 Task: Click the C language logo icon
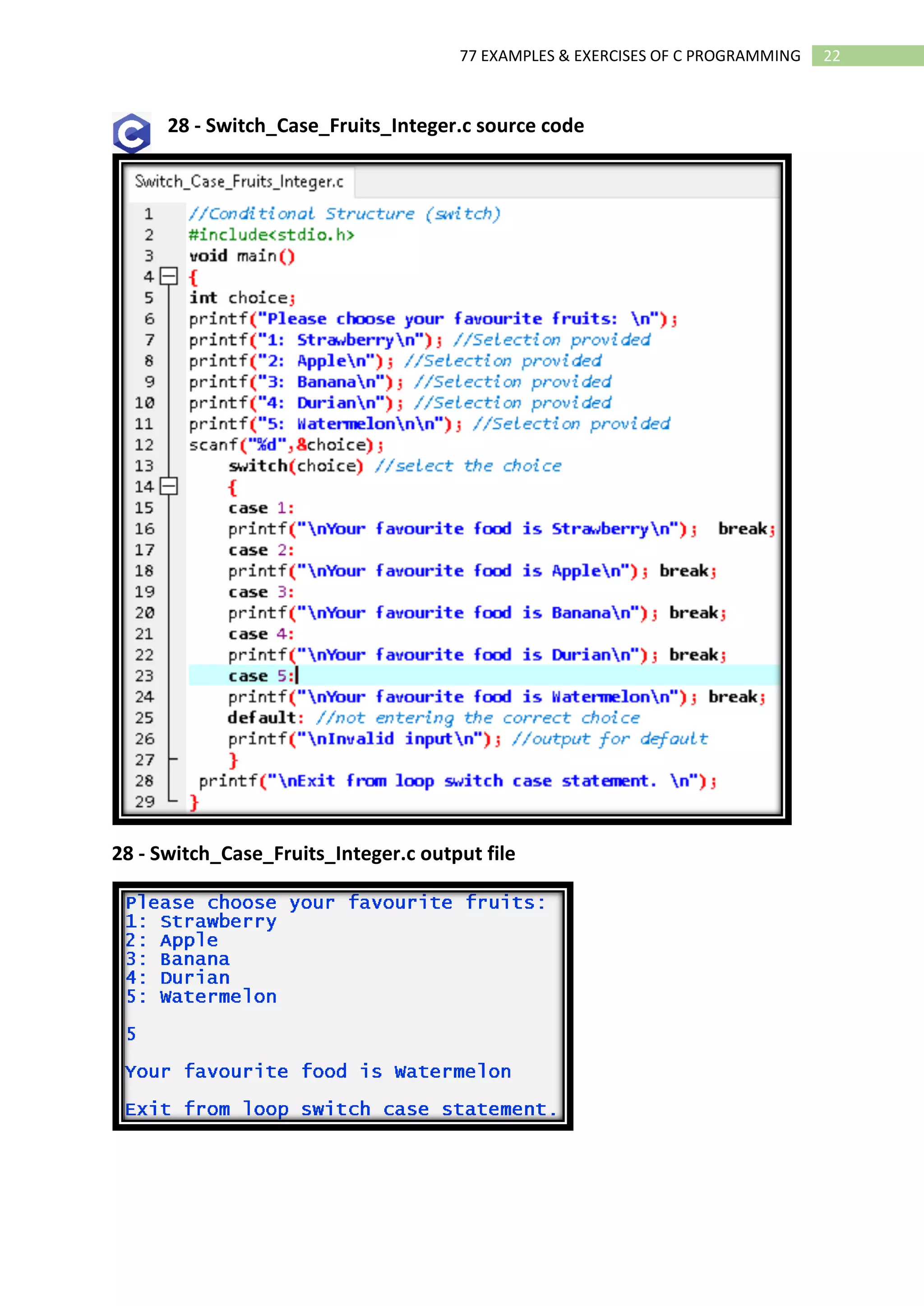click(132, 134)
